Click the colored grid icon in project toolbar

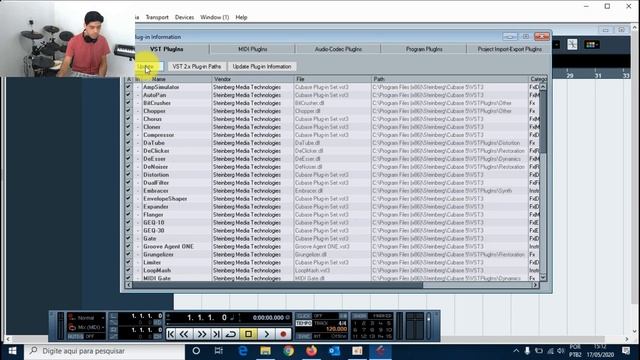591,44
